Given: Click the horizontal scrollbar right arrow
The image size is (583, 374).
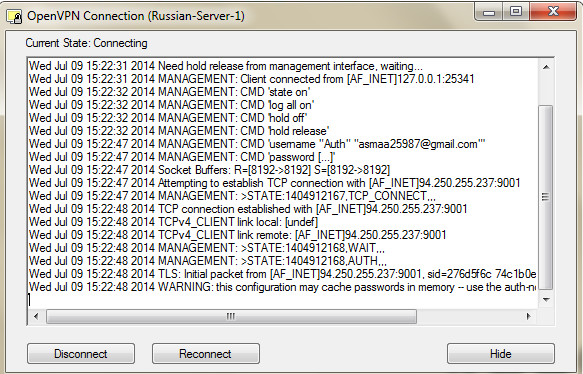Looking at the screenshot, I should pyautogui.click(x=528, y=316).
